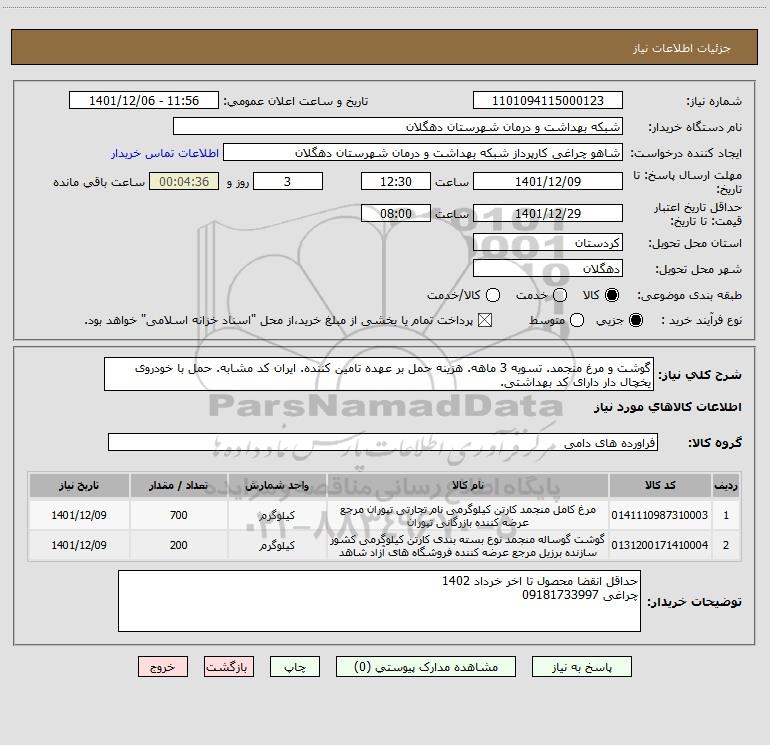Click the price validity 08:00 time field
770x745 pixels.
point(396,214)
